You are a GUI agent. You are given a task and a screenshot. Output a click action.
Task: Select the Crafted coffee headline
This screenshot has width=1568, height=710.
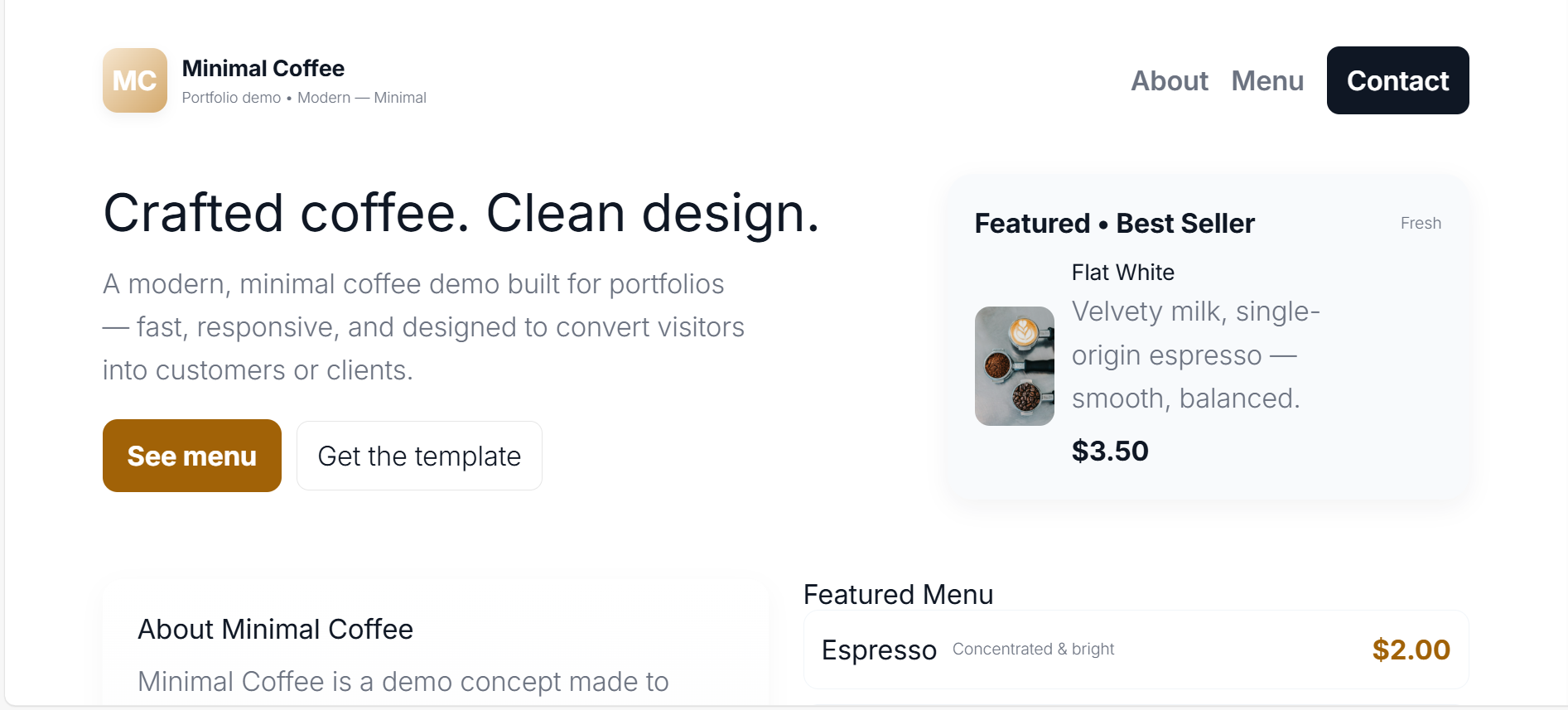click(462, 213)
